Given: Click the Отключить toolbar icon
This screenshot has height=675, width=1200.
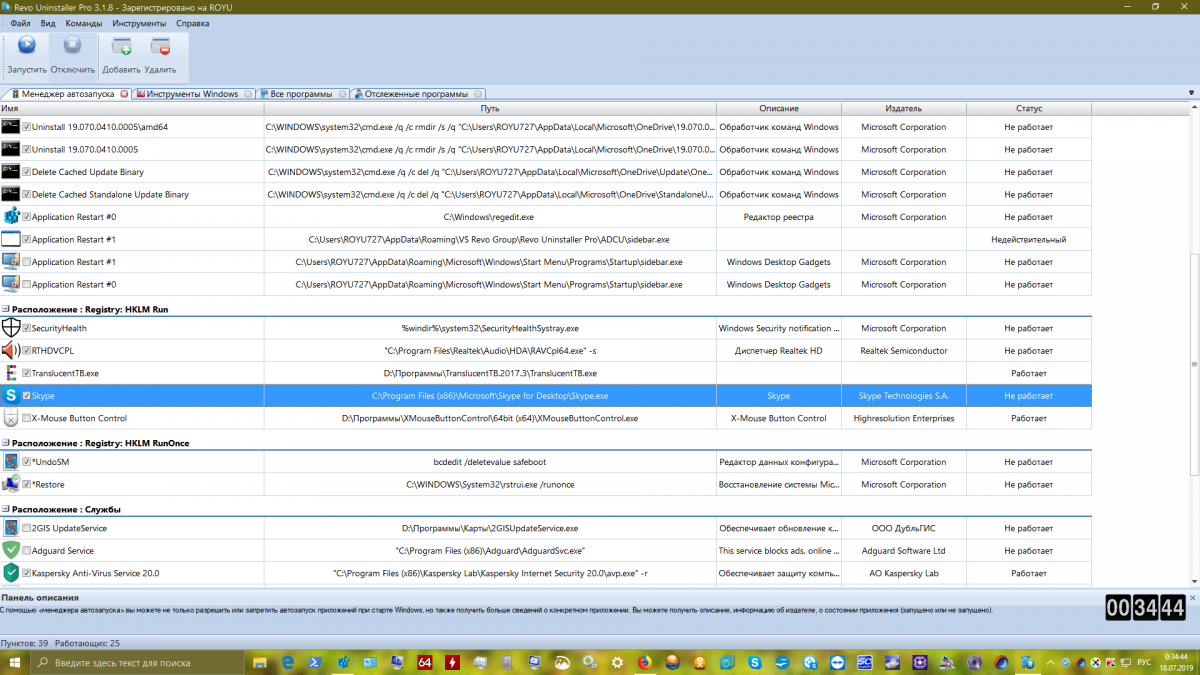Looking at the screenshot, I should [x=72, y=46].
